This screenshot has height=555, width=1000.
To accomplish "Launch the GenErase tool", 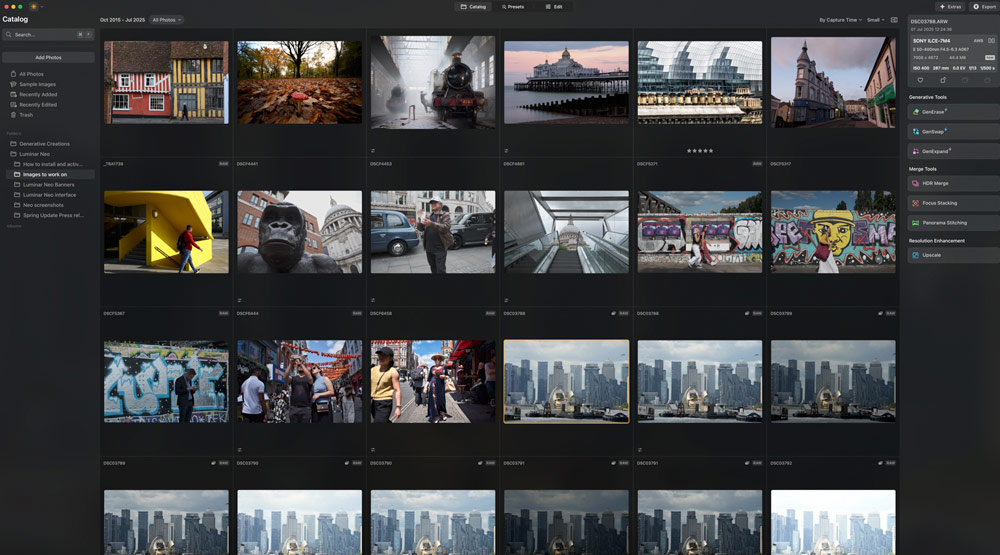I will (953, 112).
